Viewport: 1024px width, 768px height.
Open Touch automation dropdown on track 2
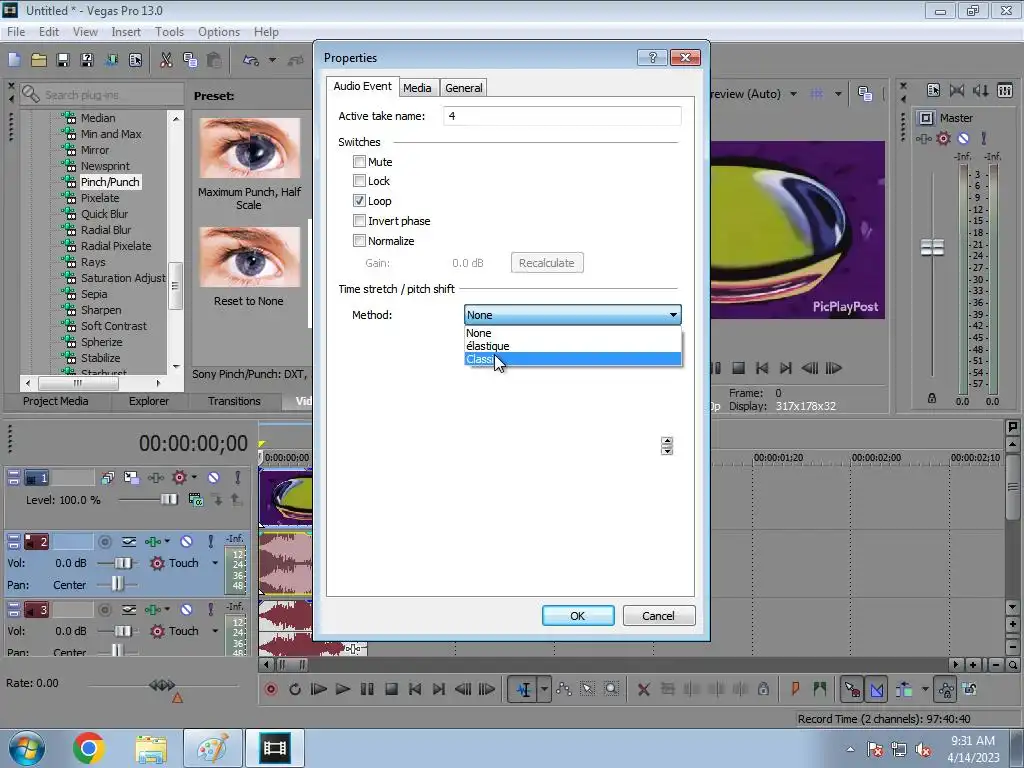pyautogui.click(x=215, y=563)
